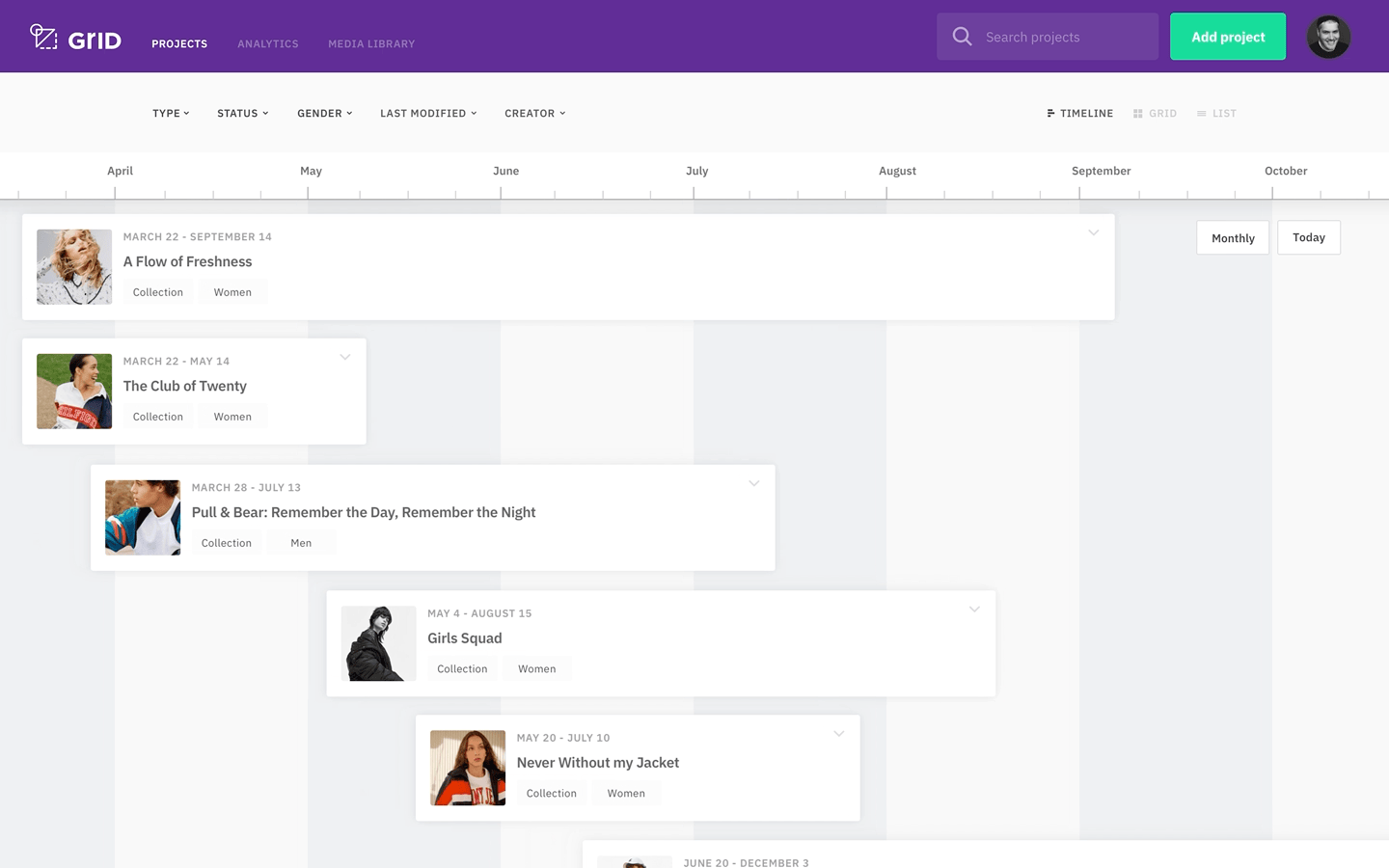Switch to Grid view layout
Viewport: 1389px width, 868px height.
[1155, 114]
